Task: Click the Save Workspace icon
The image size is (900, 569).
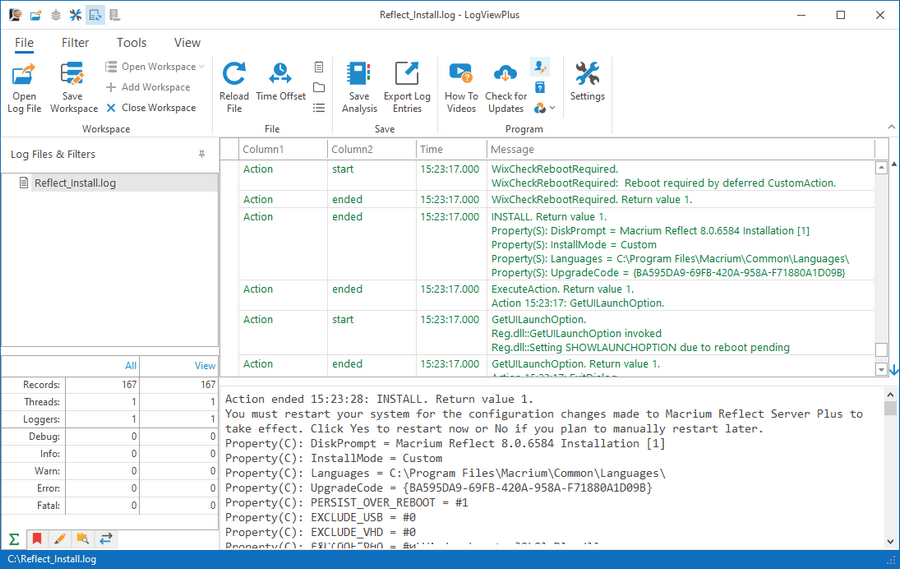Action: [x=73, y=73]
